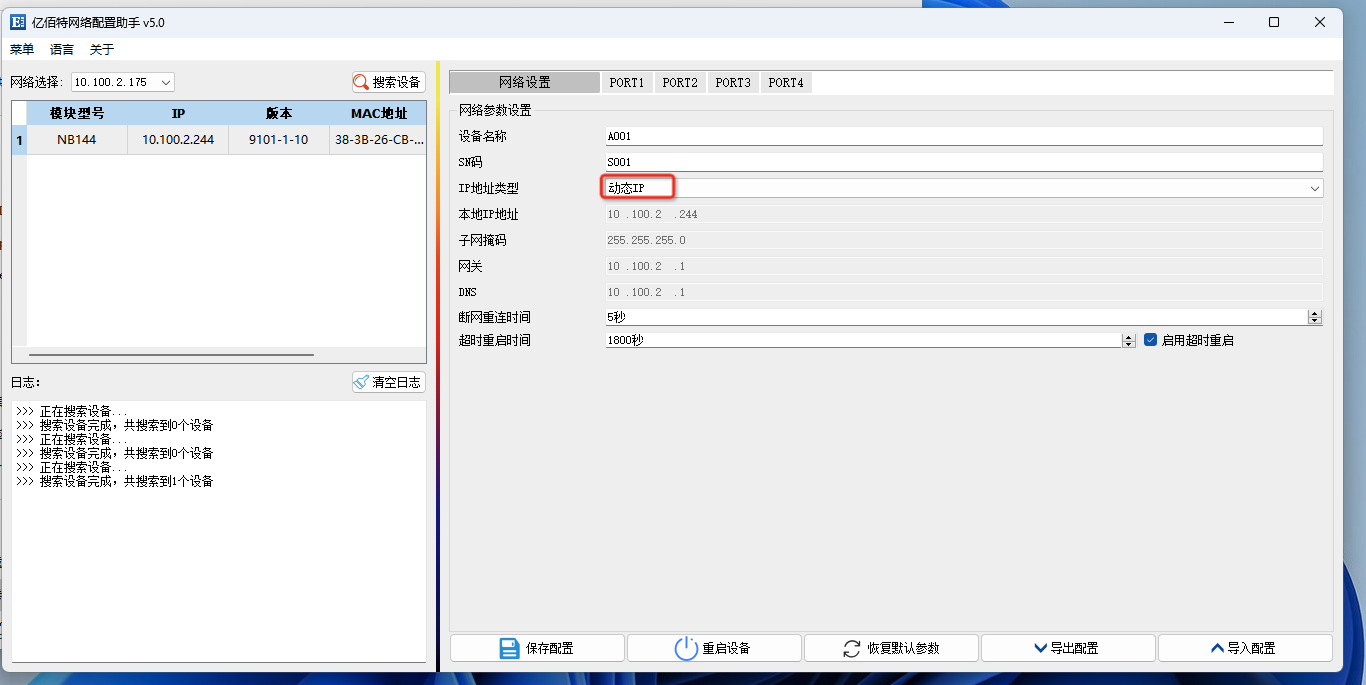Click the 38-3B-26-CB MAC address cell
The height and width of the screenshot is (685, 1366).
pos(378,140)
